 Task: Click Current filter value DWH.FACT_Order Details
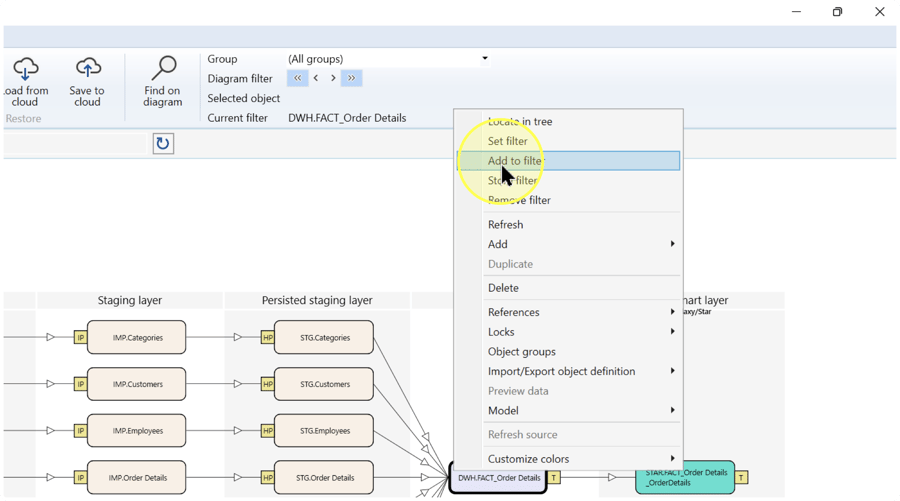[x=347, y=118]
